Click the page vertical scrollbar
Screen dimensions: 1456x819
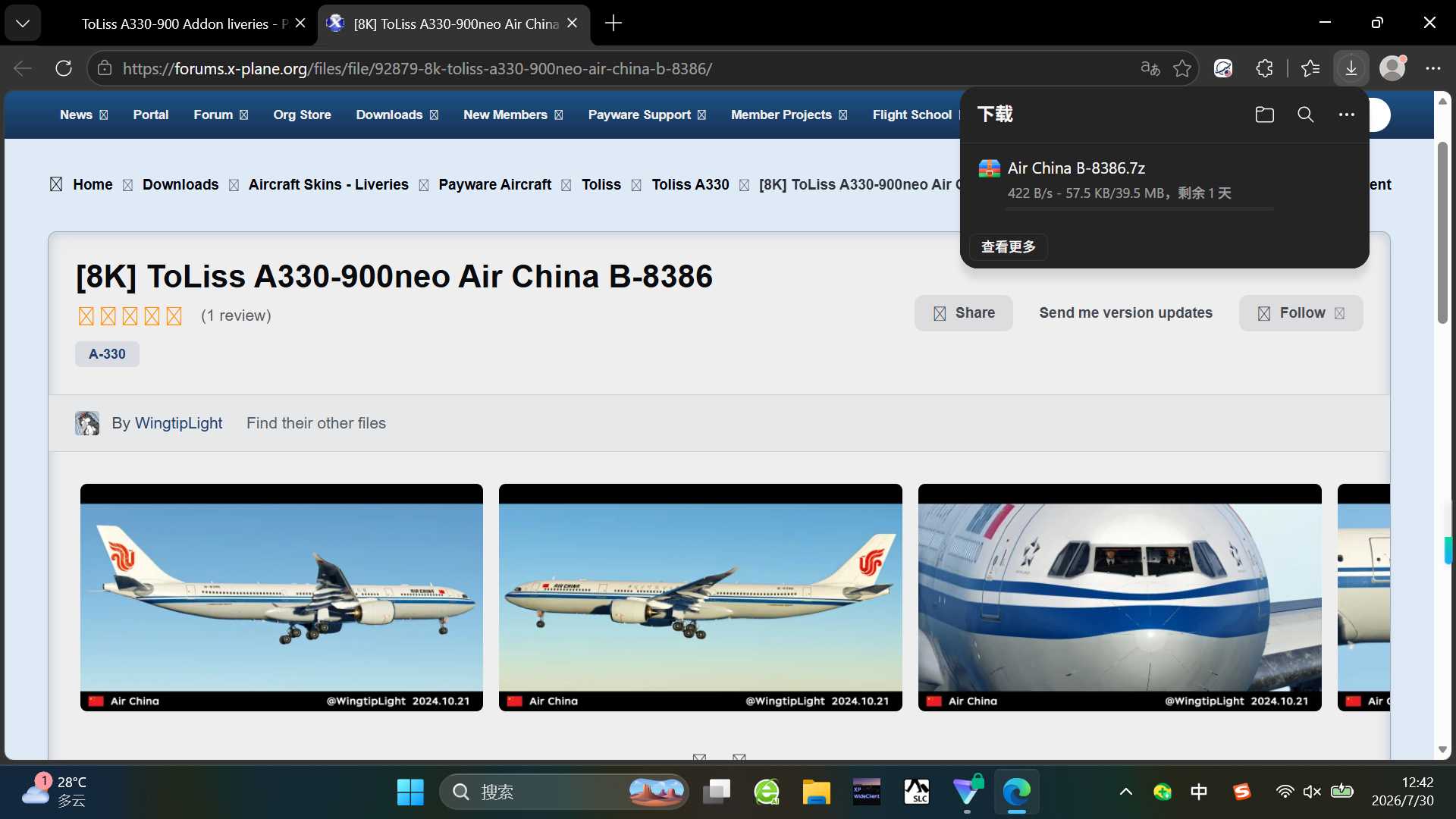1442,233
